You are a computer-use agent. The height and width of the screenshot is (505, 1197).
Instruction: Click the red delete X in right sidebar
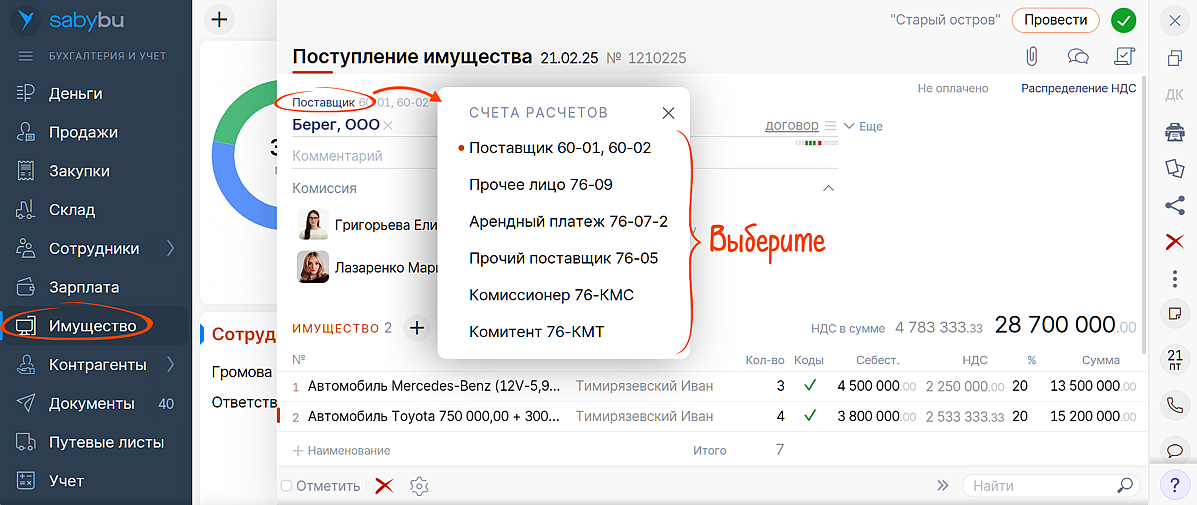click(x=1174, y=241)
